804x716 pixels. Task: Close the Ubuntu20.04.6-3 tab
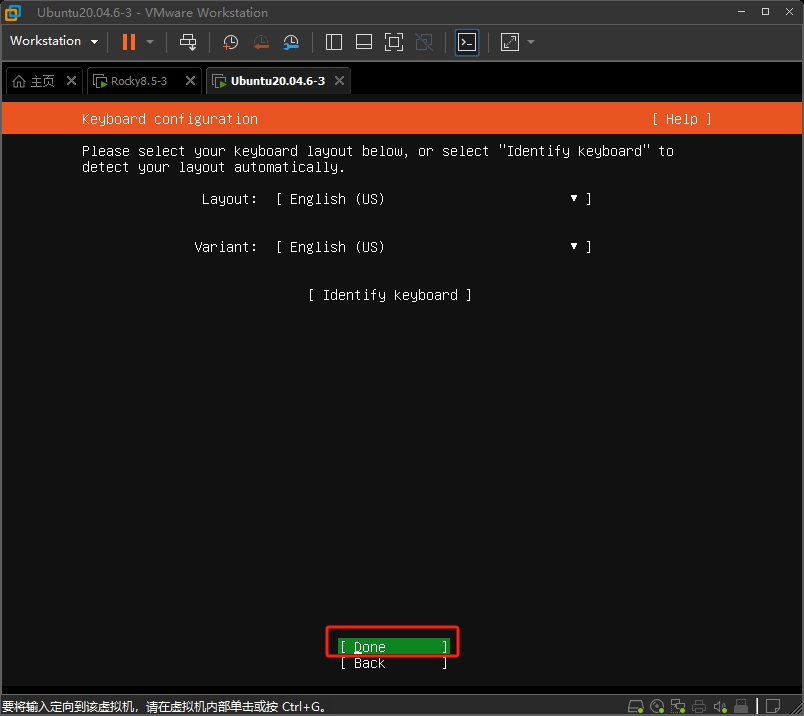tap(339, 81)
